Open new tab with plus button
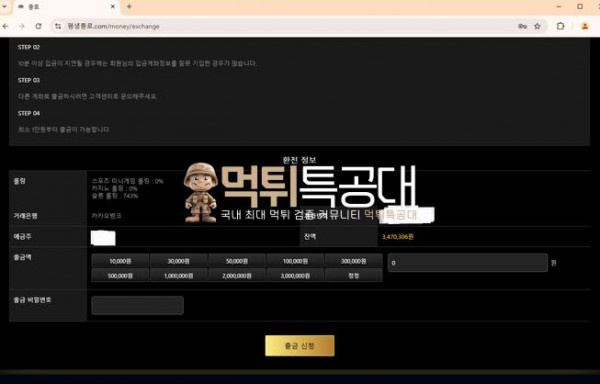This screenshot has width=600, height=384. click(129, 7)
